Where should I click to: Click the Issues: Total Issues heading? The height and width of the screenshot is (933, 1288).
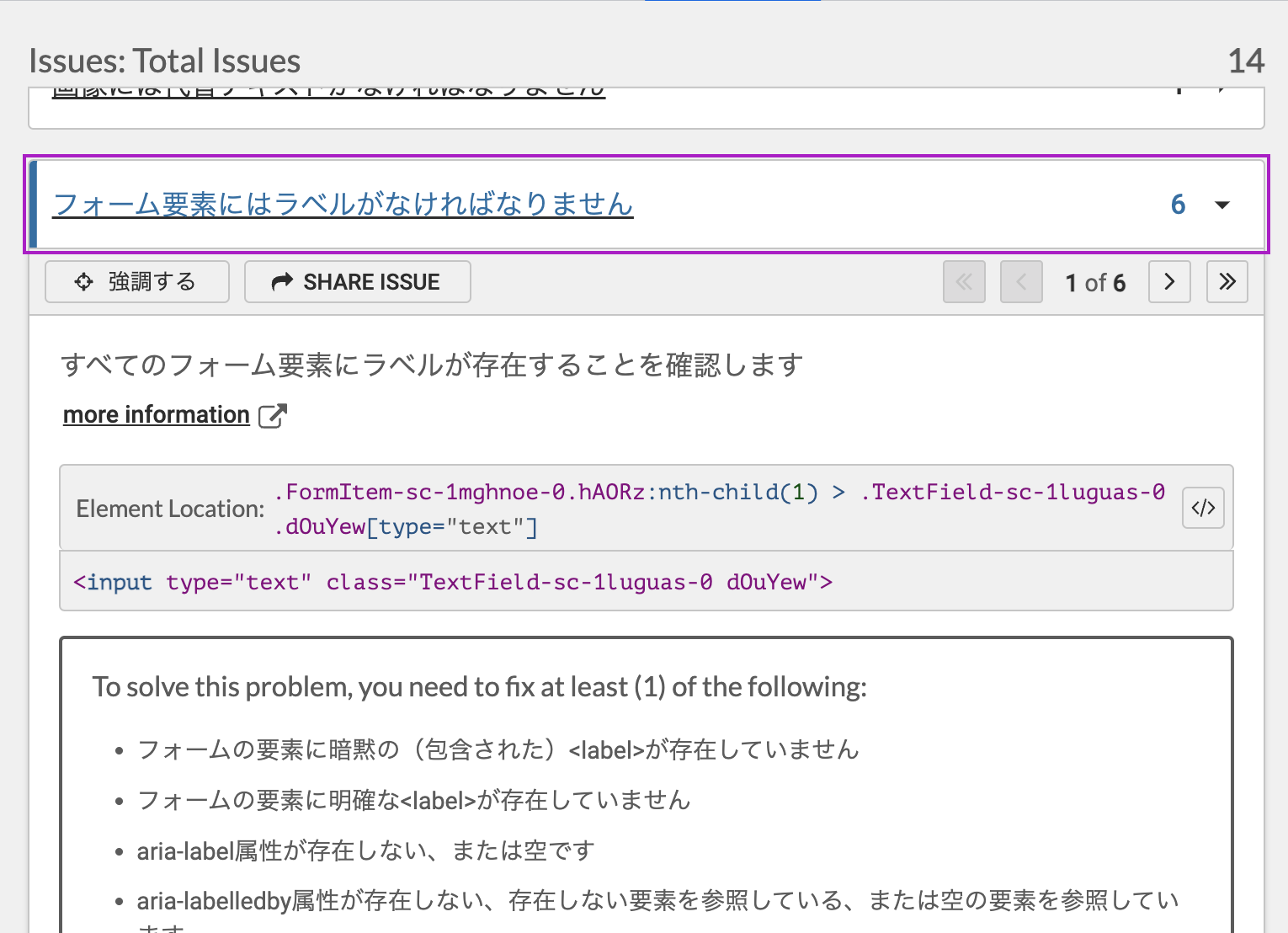pos(164,61)
